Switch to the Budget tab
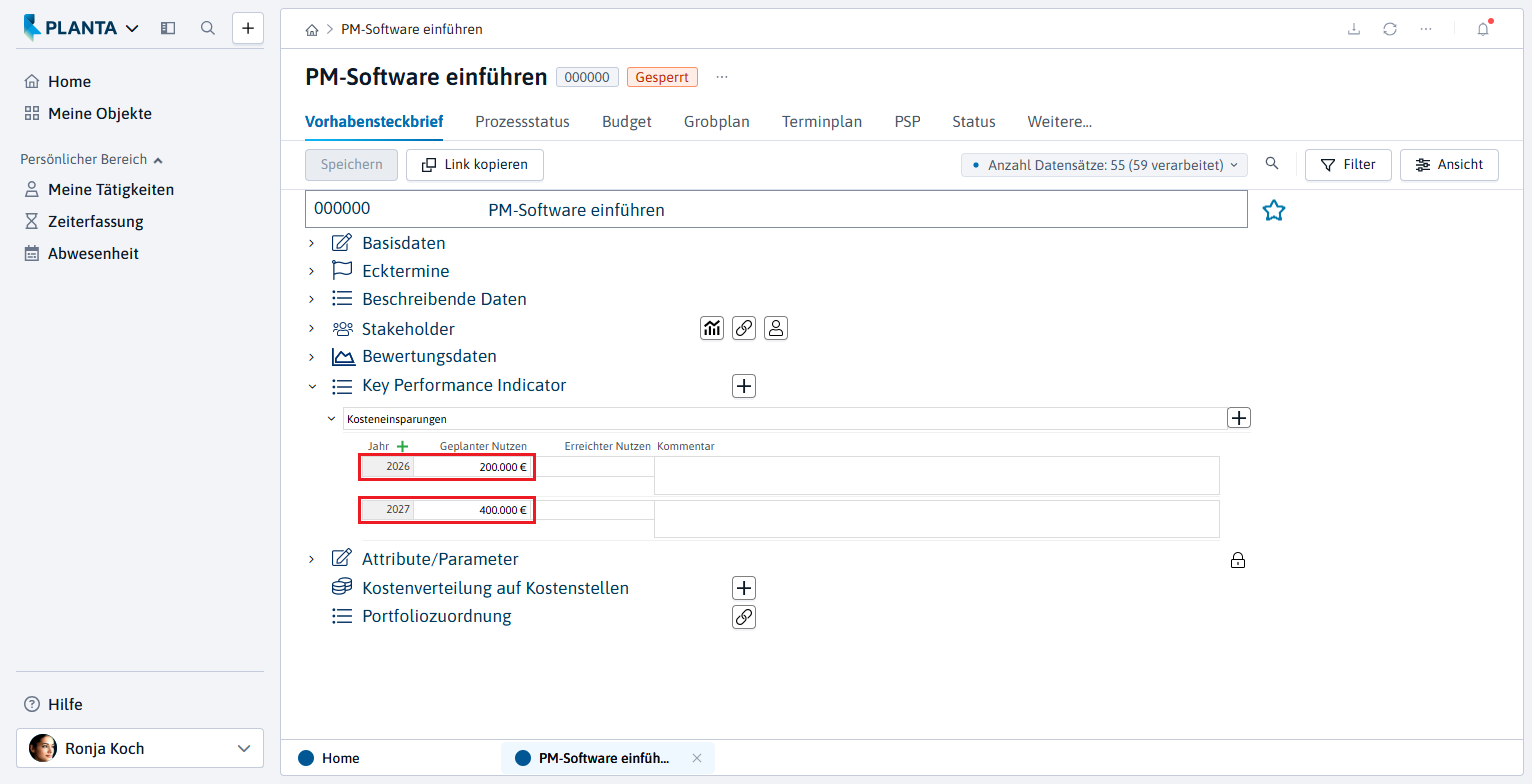The width and height of the screenshot is (1532, 784). pyautogui.click(x=627, y=122)
